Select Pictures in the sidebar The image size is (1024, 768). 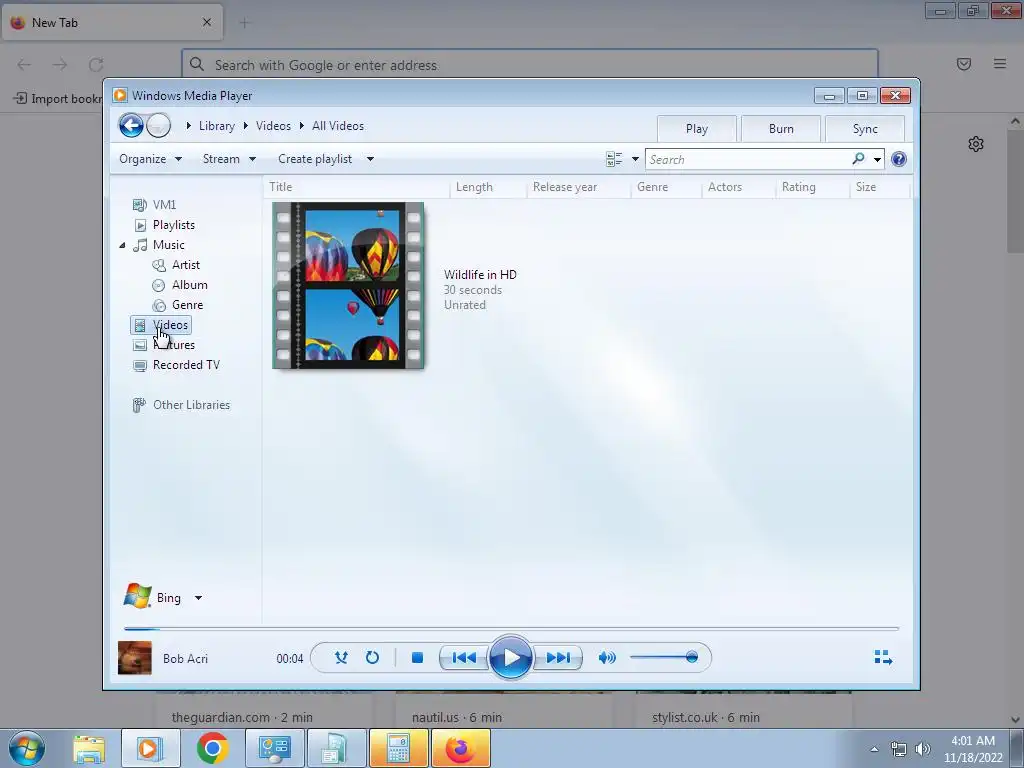click(x=174, y=345)
